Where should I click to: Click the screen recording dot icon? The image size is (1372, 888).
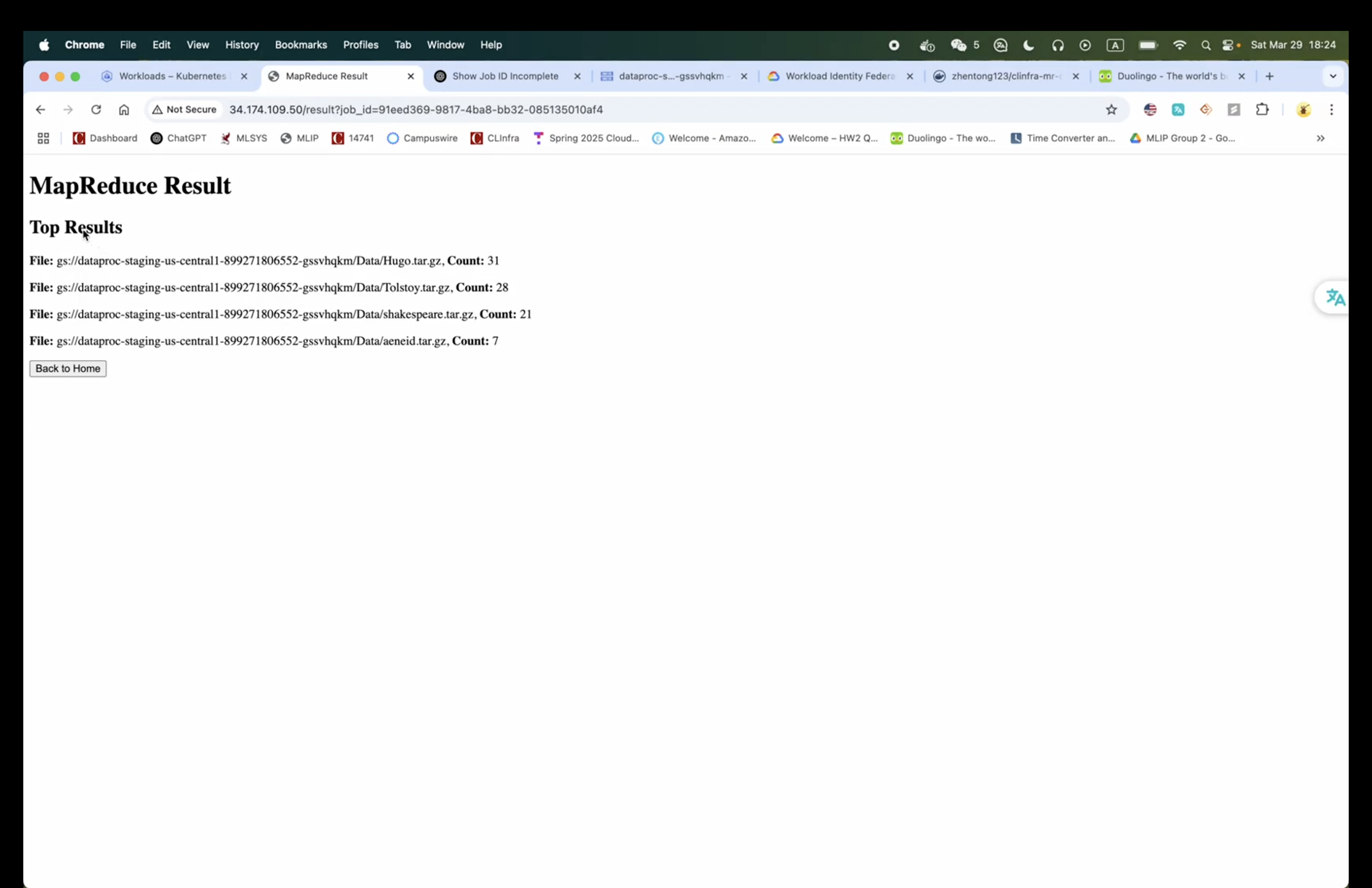point(894,45)
